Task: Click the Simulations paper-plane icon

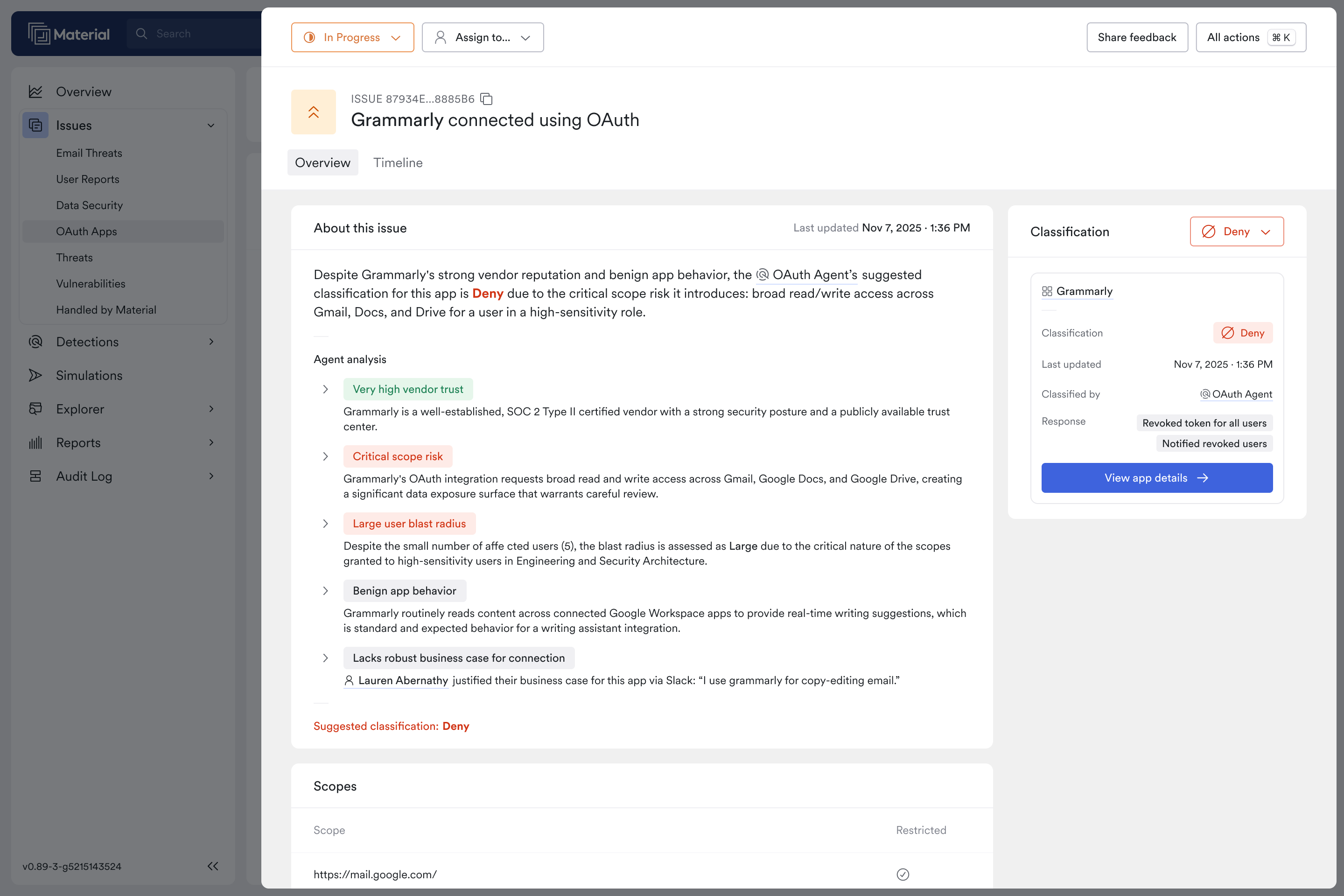Action: 35,375
